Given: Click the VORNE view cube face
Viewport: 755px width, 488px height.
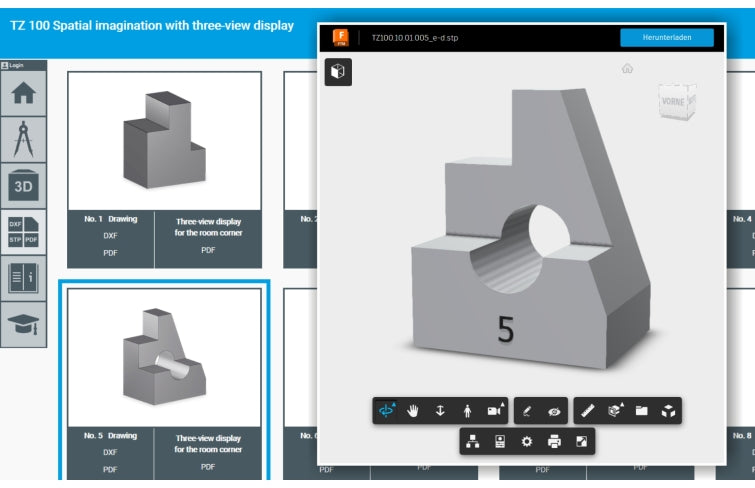Looking at the screenshot, I should [x=677, y=102].
